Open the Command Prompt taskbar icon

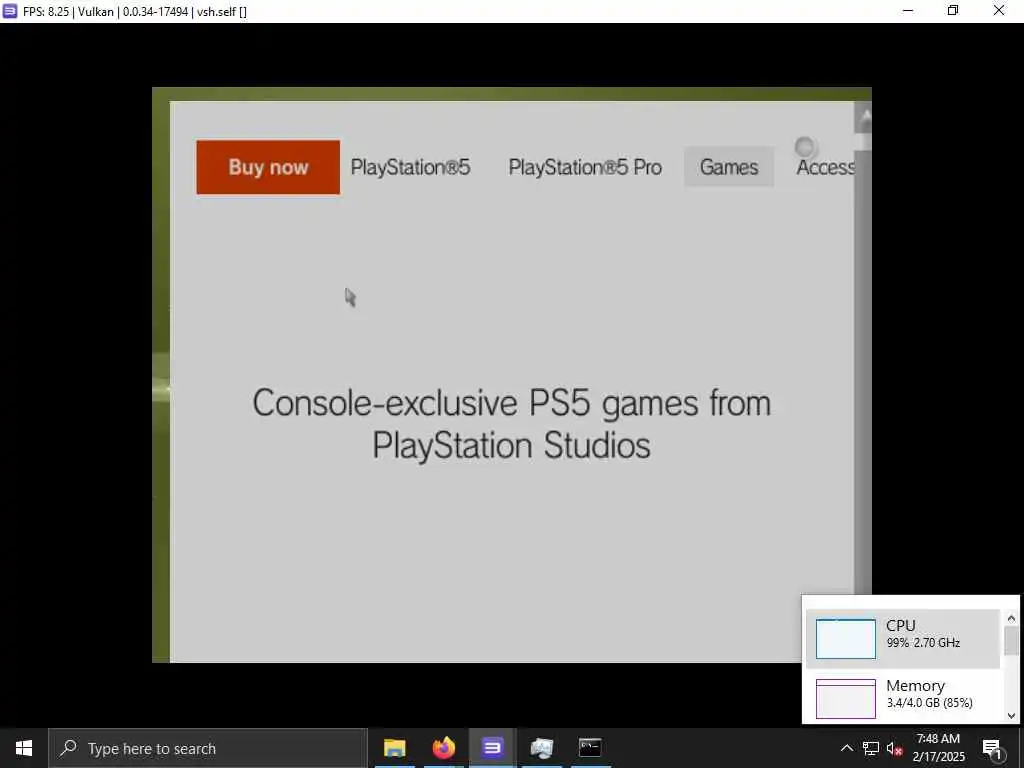point(590,748)
